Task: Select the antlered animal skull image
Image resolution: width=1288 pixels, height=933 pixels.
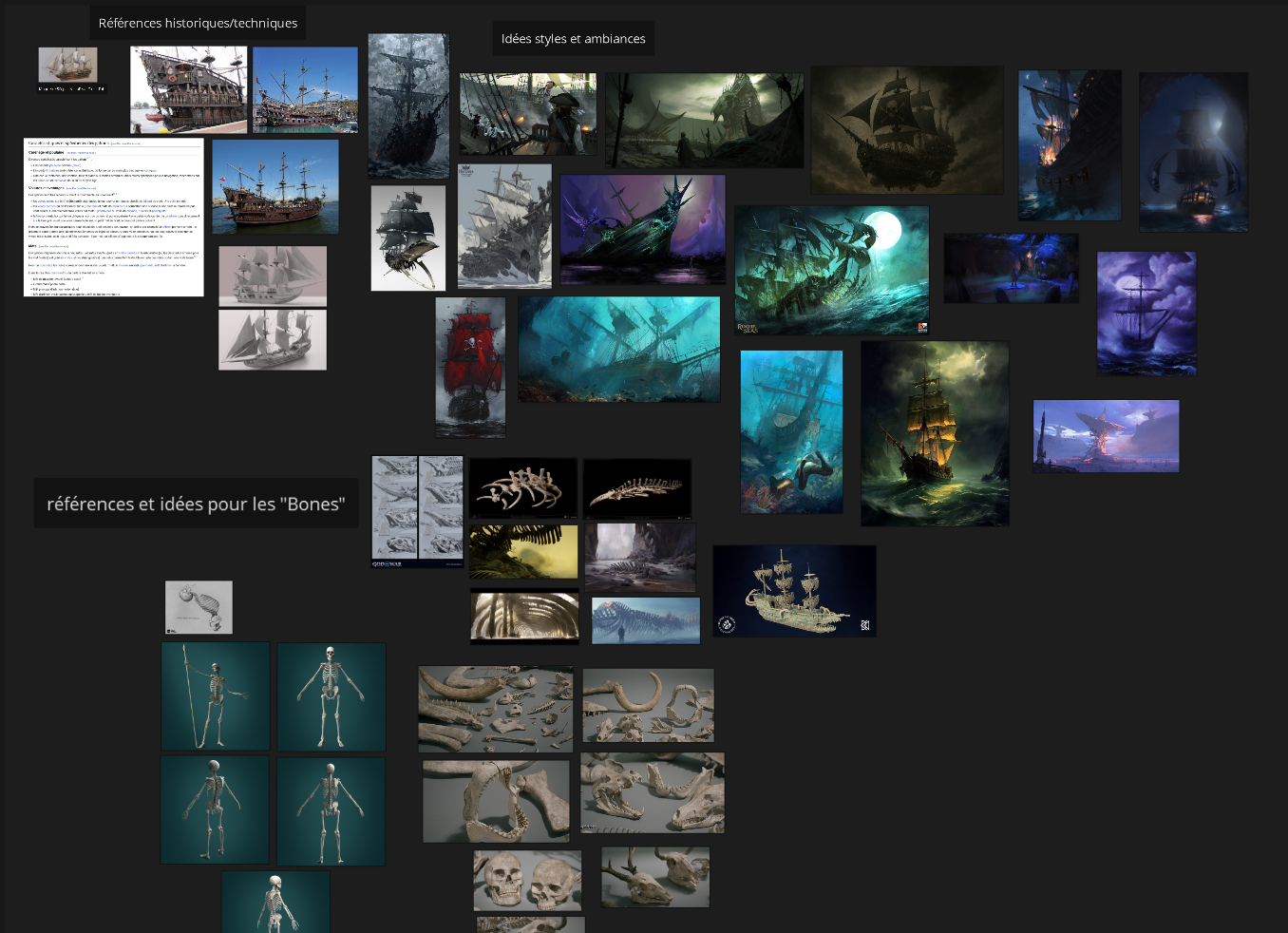Action: 655,877
